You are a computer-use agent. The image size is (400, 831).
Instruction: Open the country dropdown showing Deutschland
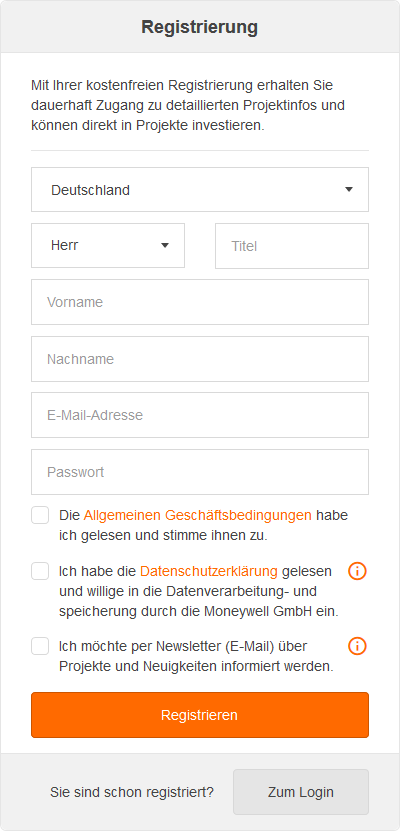point(200,190)
